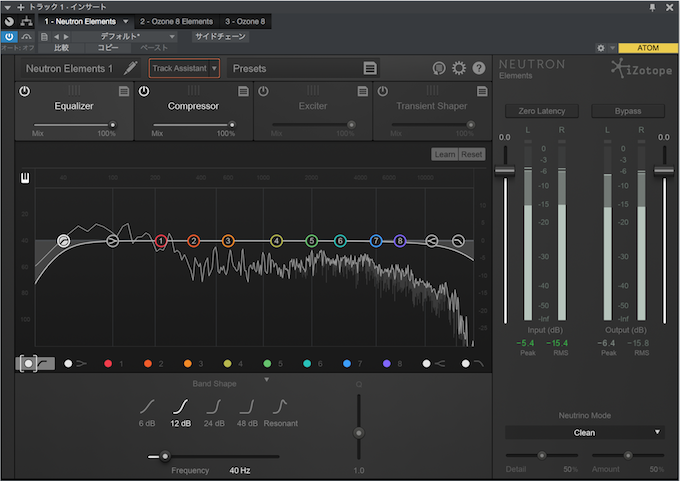Toggle the high-pass band selector button
The image size is (680, 481).
coord(36,363)
